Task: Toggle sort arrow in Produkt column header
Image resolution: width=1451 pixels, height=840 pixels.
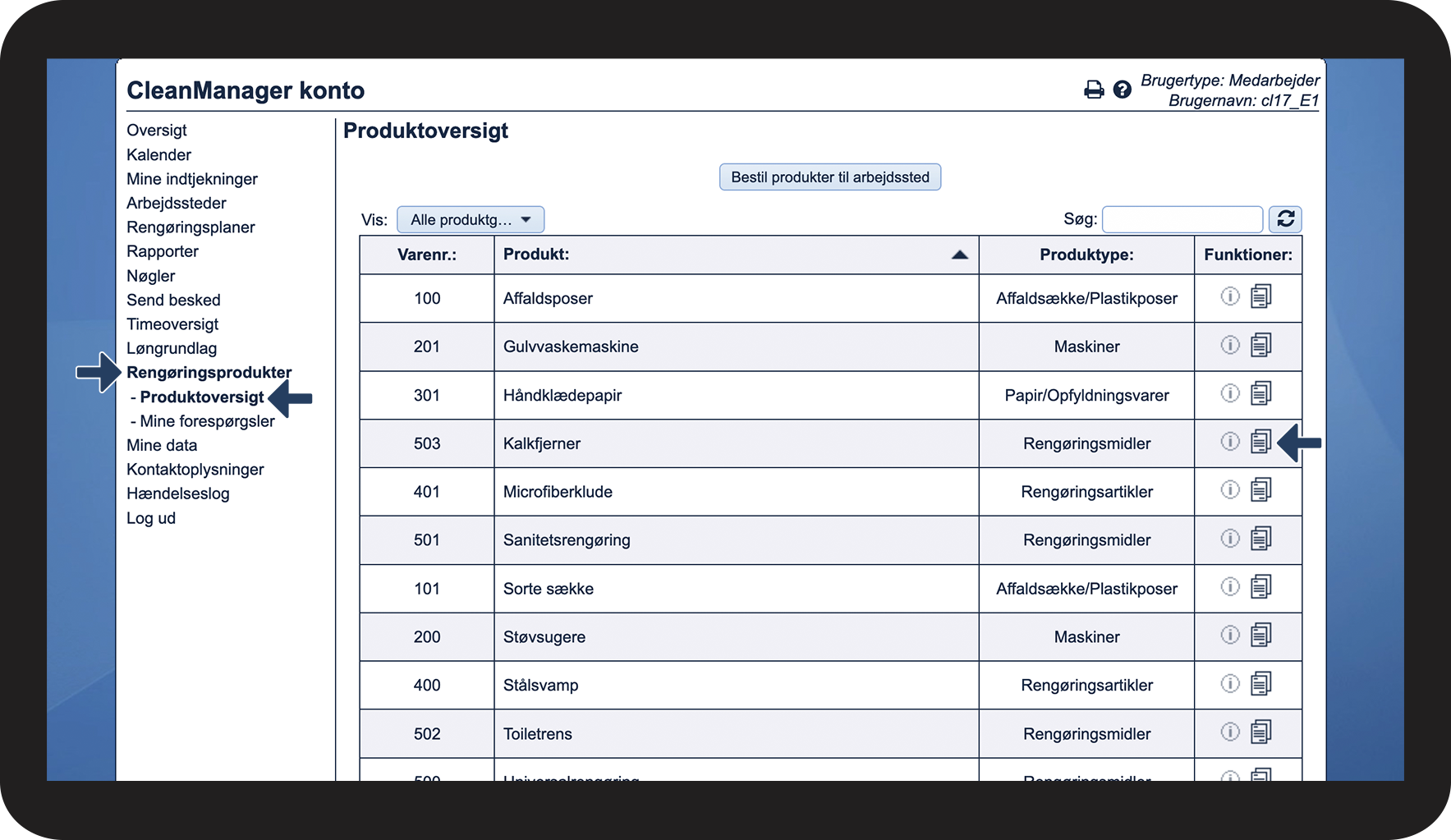Action: (959, 255)
